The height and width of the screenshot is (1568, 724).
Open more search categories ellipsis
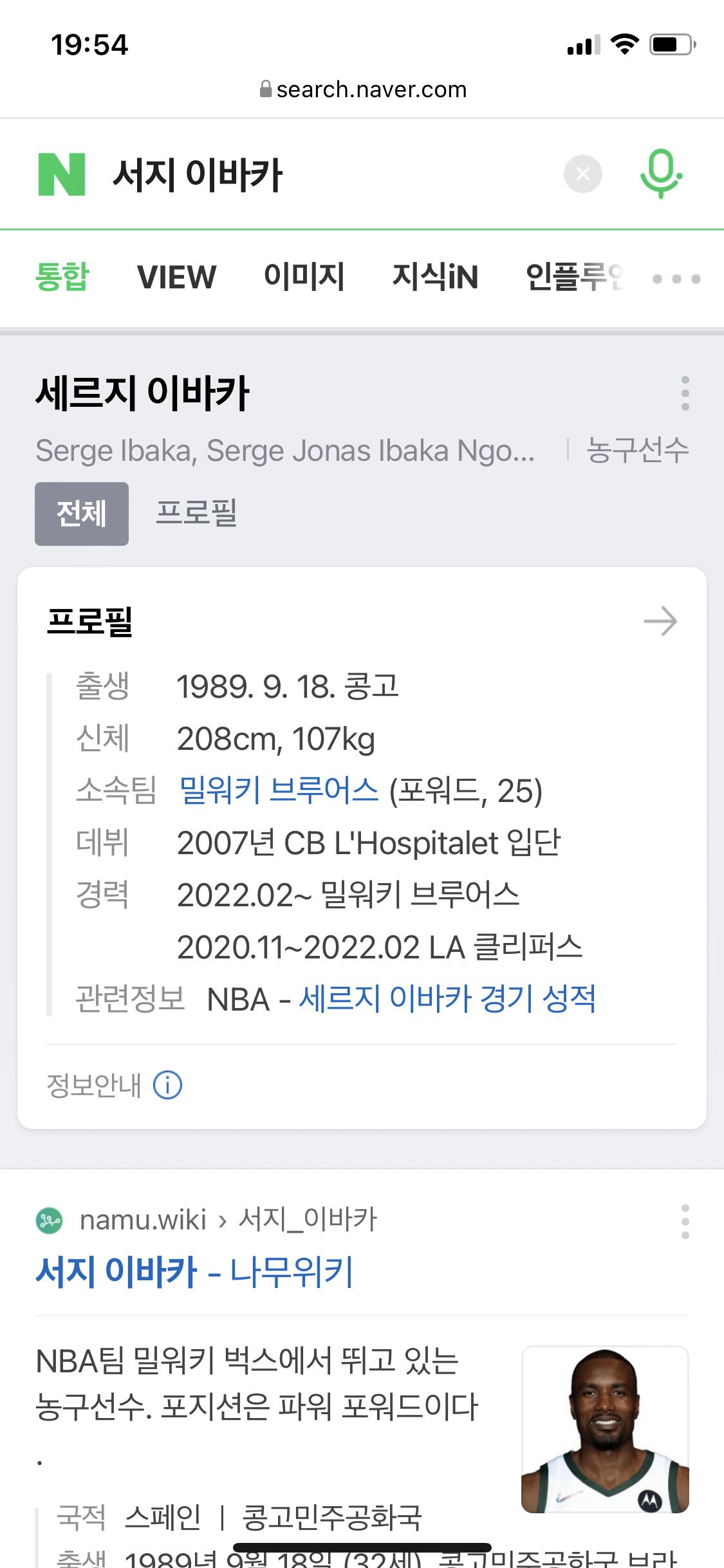click(676, 279)
